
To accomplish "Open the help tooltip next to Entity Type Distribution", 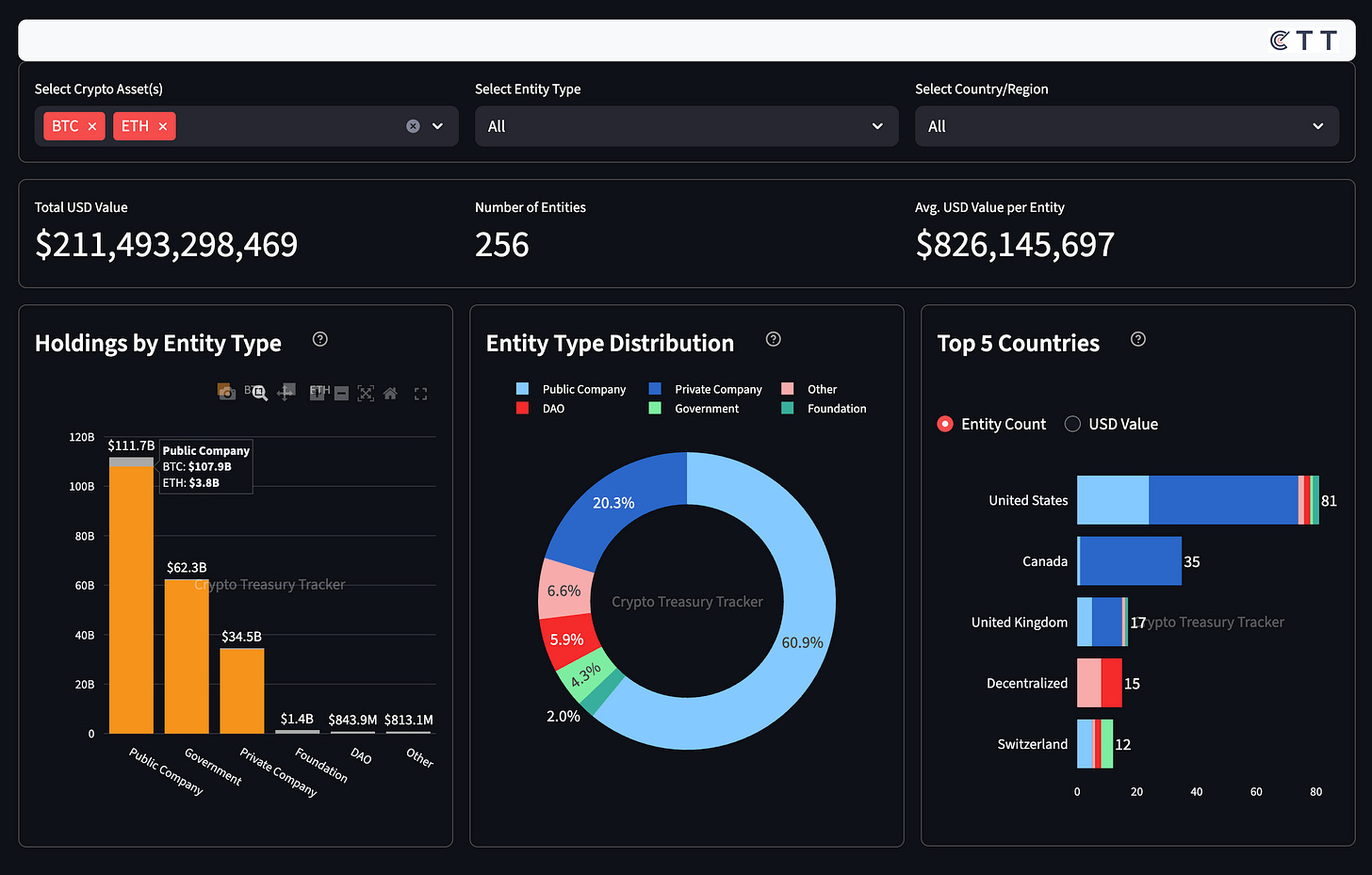I will click(773, 339).
